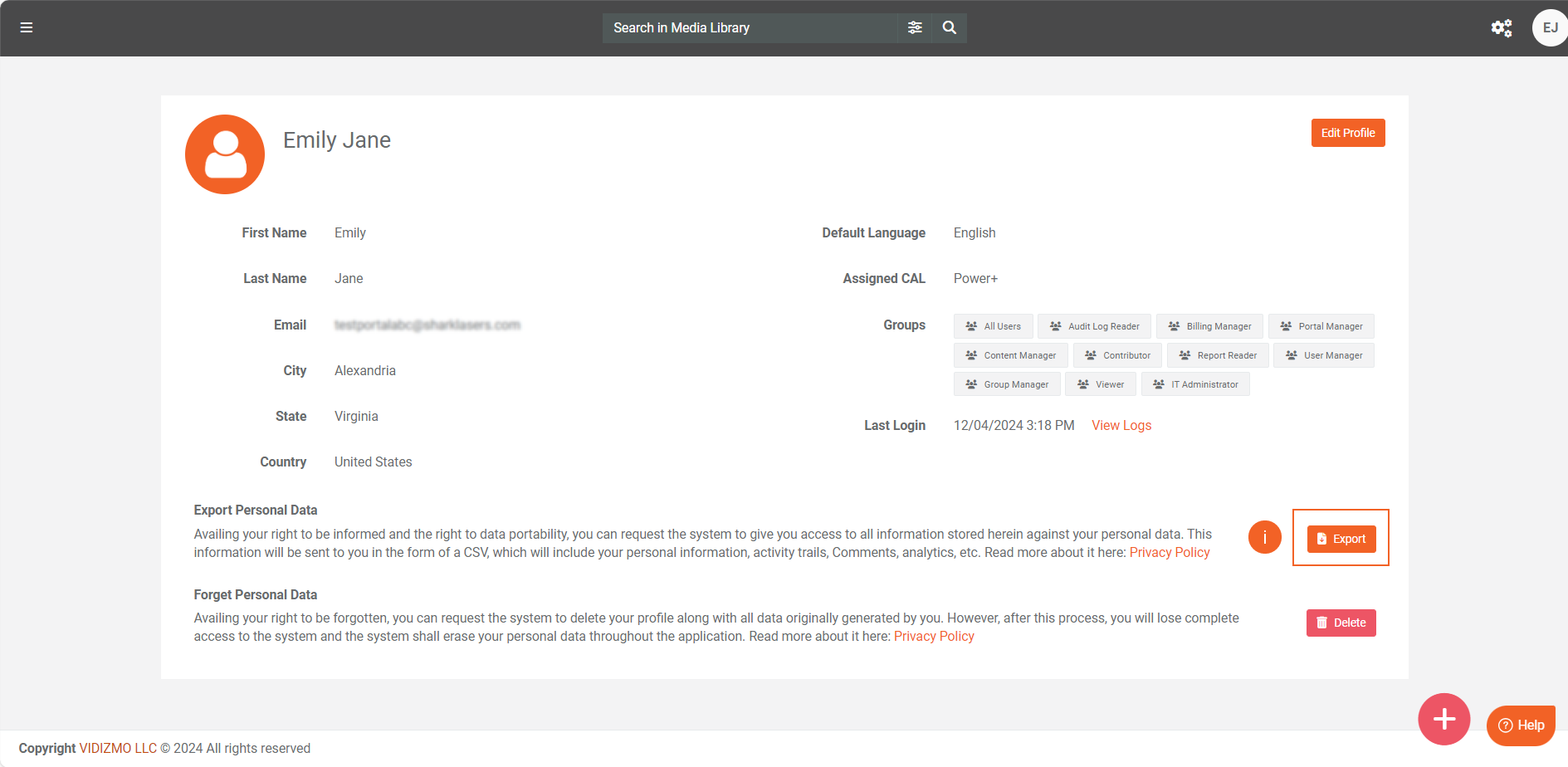1568x767 pixels.
Task: Open the settings gears icon
Action: [x=1501, y=28]
